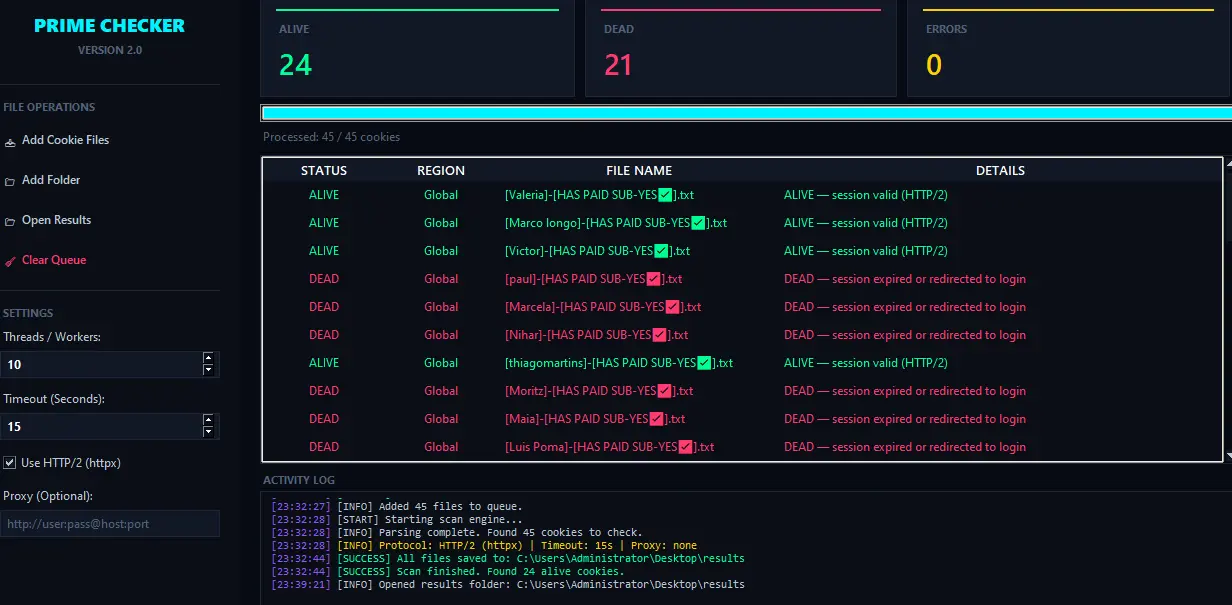Select the [Valeria] cookie file row
The height and width of the screenshot is (605, 1232).
742,195
